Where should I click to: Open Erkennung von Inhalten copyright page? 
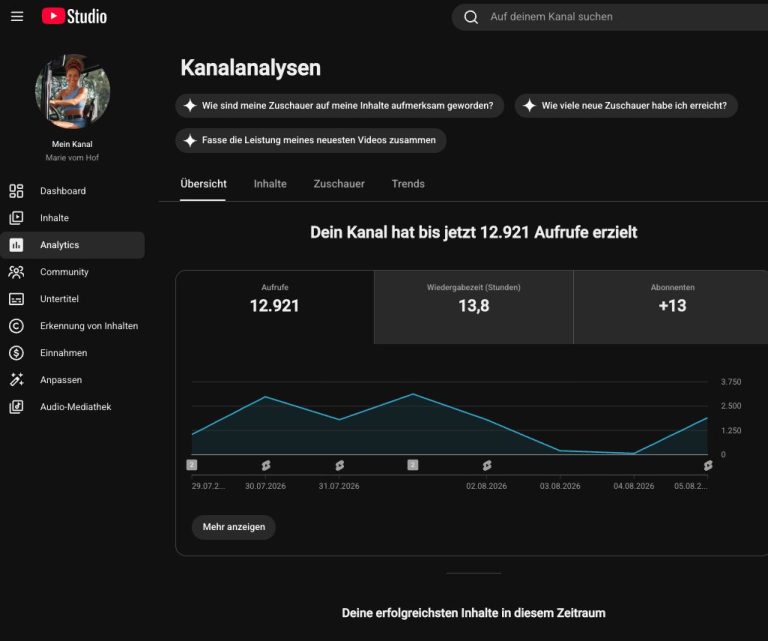pos(72,326)
